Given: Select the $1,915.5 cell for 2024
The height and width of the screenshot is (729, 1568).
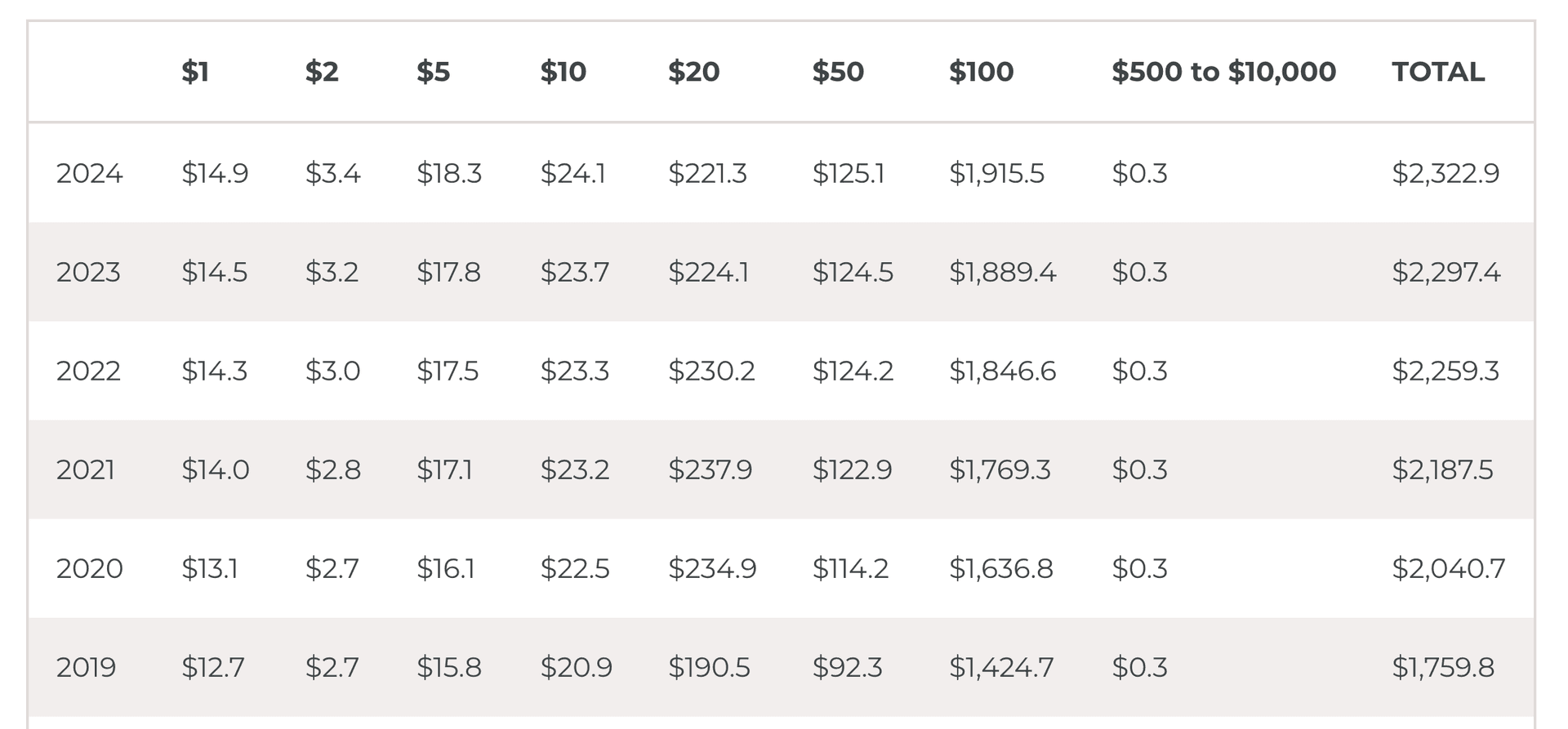Looking at the screenshot, I should (996, 173).
